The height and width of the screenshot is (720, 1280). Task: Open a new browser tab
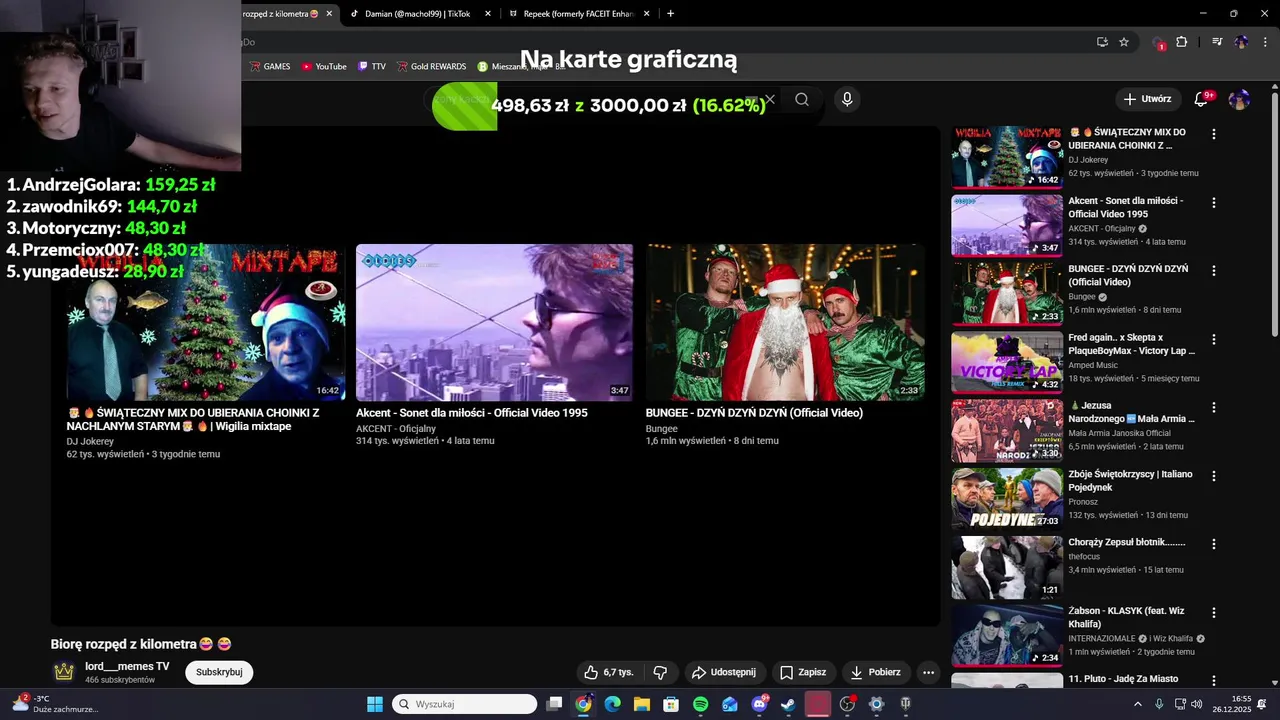[670, 14]
